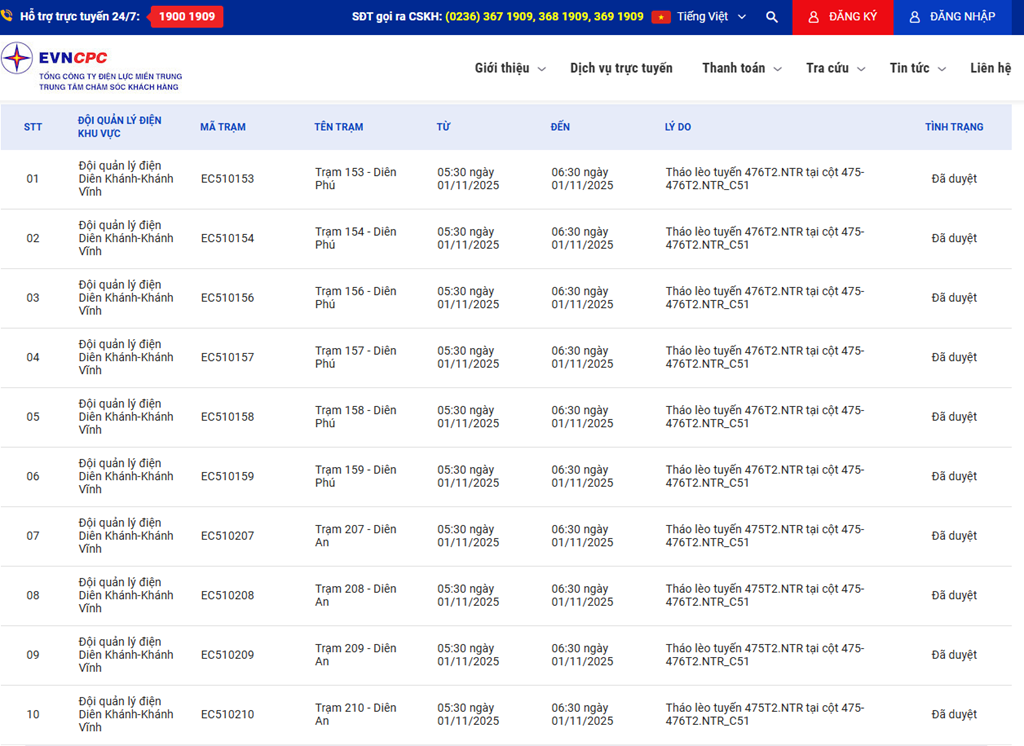Click the TÌNH TRẠNG column header
The image size is (1024, 746).
(x=953, y=127)
